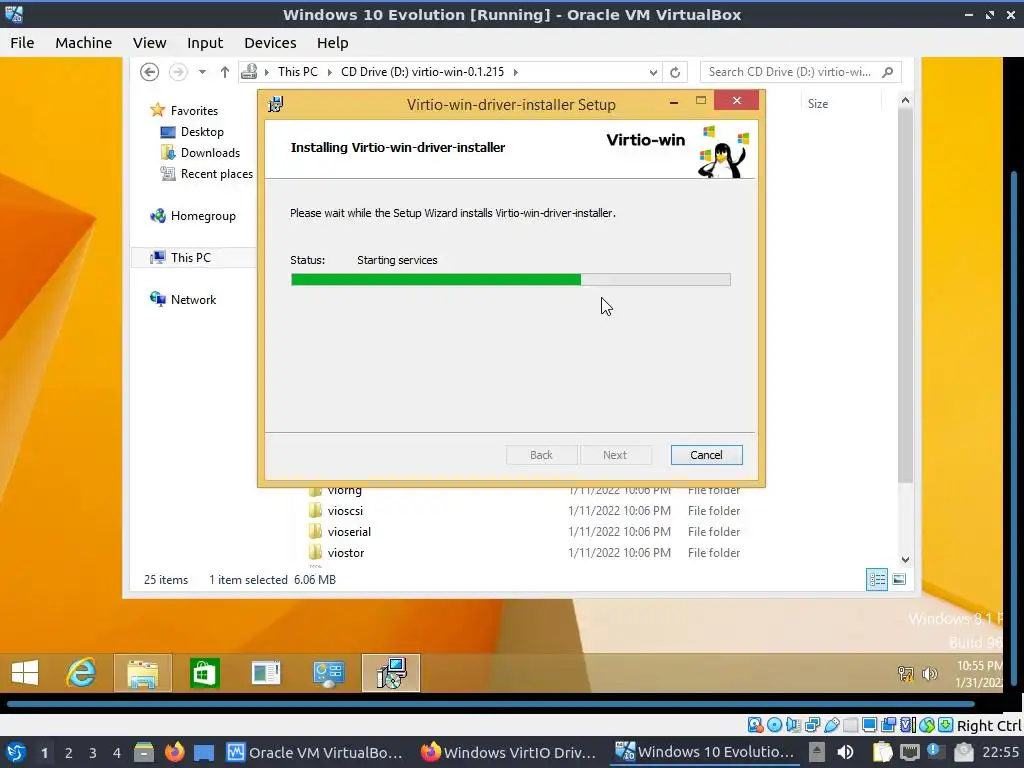
Task: Click VirtualBox hard disk activity indicator
Action: coord(755,725)
